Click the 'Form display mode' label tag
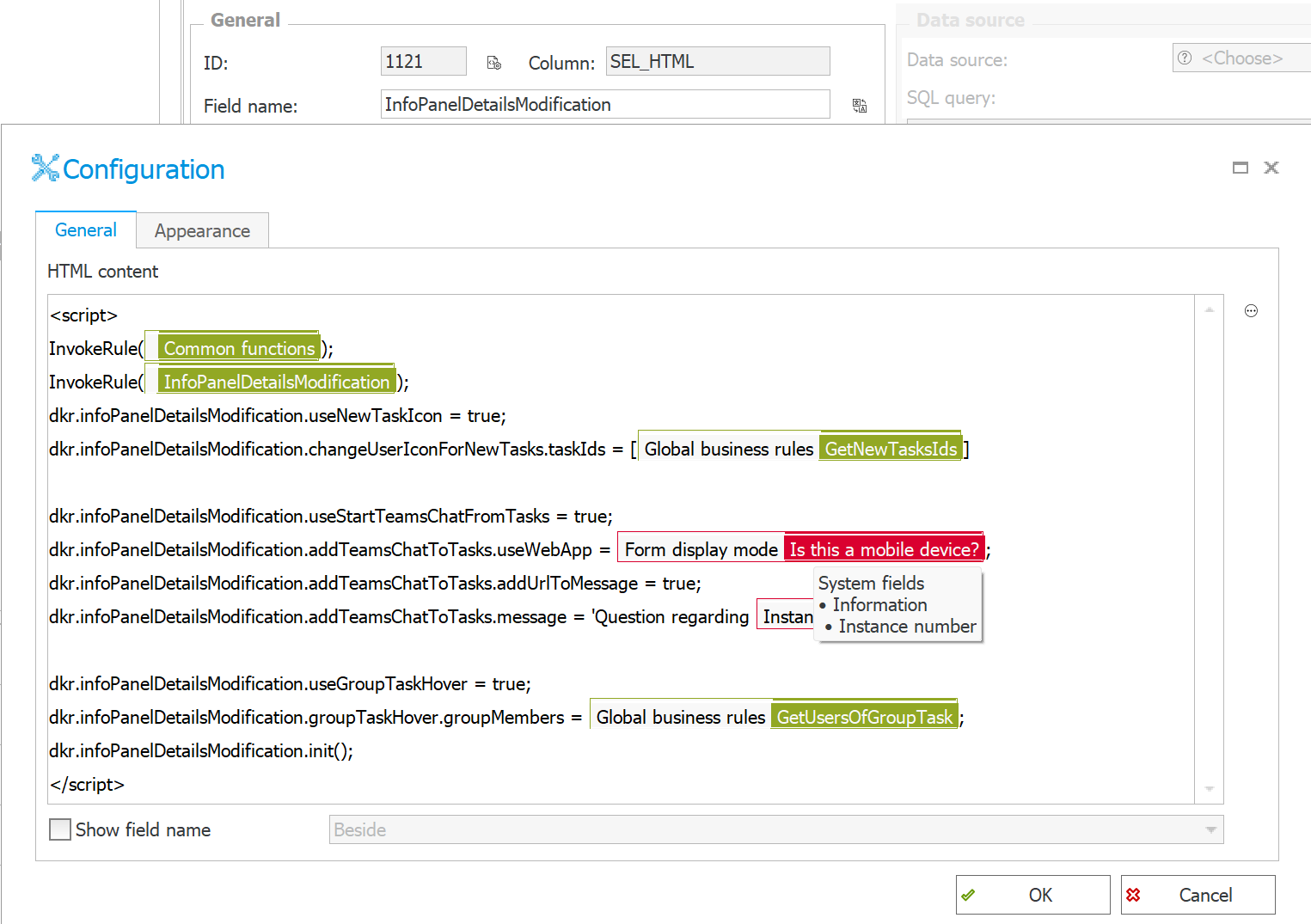This screenshot has width=1311, height=924. tap(701, 549)
